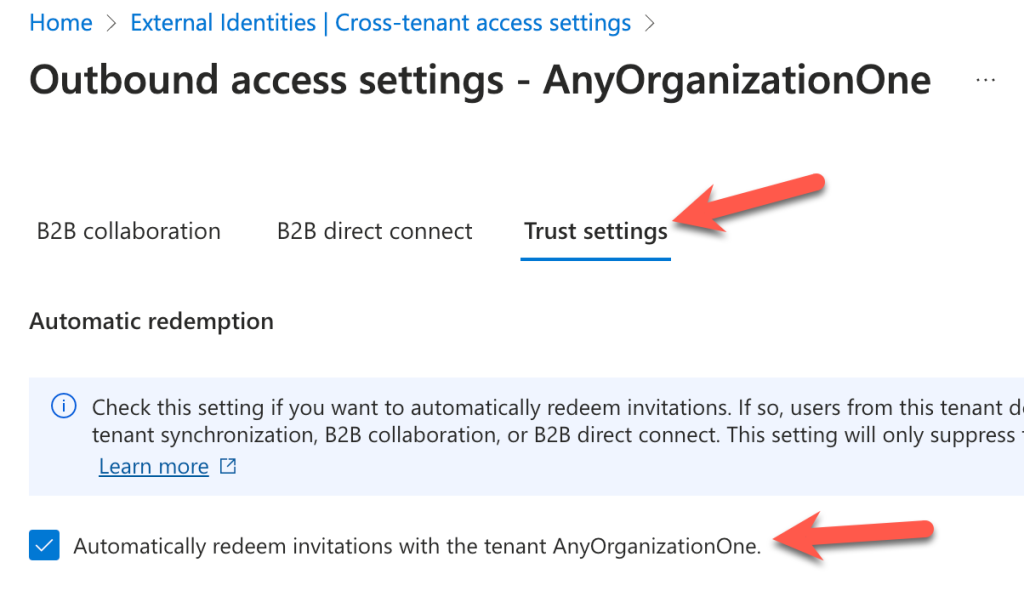Go to External Identities Cross-tenant access settings
Viewport: 1024px width, 602px height.
tap(382, 22)
